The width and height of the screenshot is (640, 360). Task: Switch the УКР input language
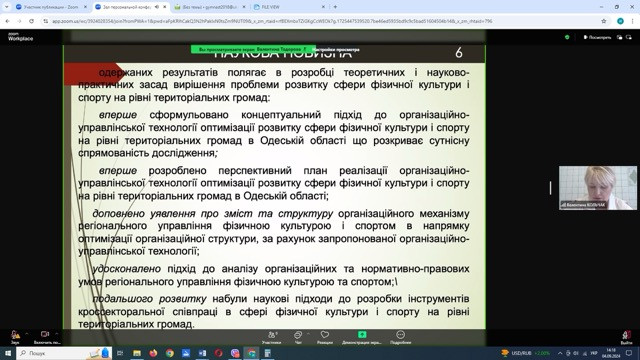click(594, 353)
